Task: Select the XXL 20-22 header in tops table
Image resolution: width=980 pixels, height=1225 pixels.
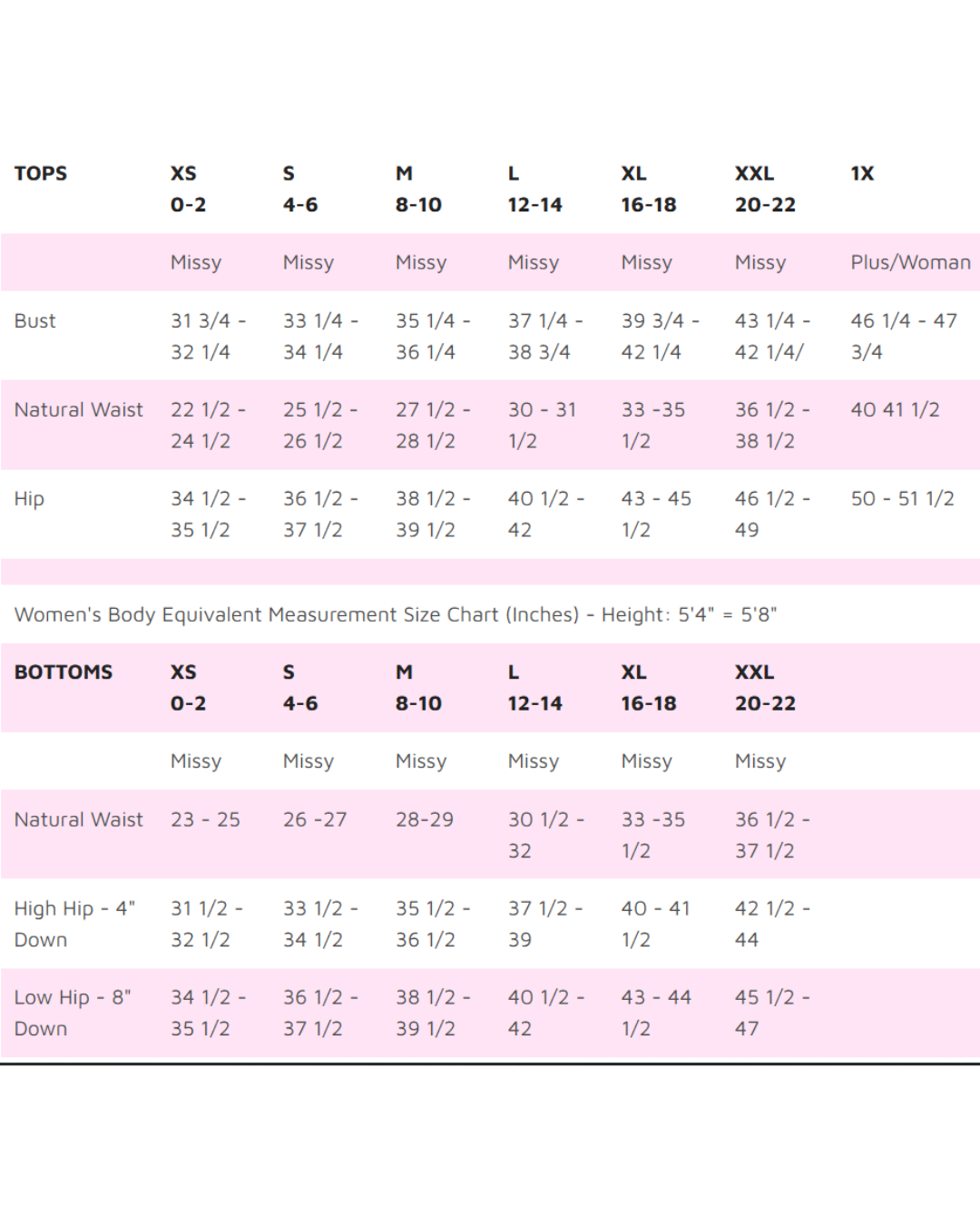Action: (765, 189)
